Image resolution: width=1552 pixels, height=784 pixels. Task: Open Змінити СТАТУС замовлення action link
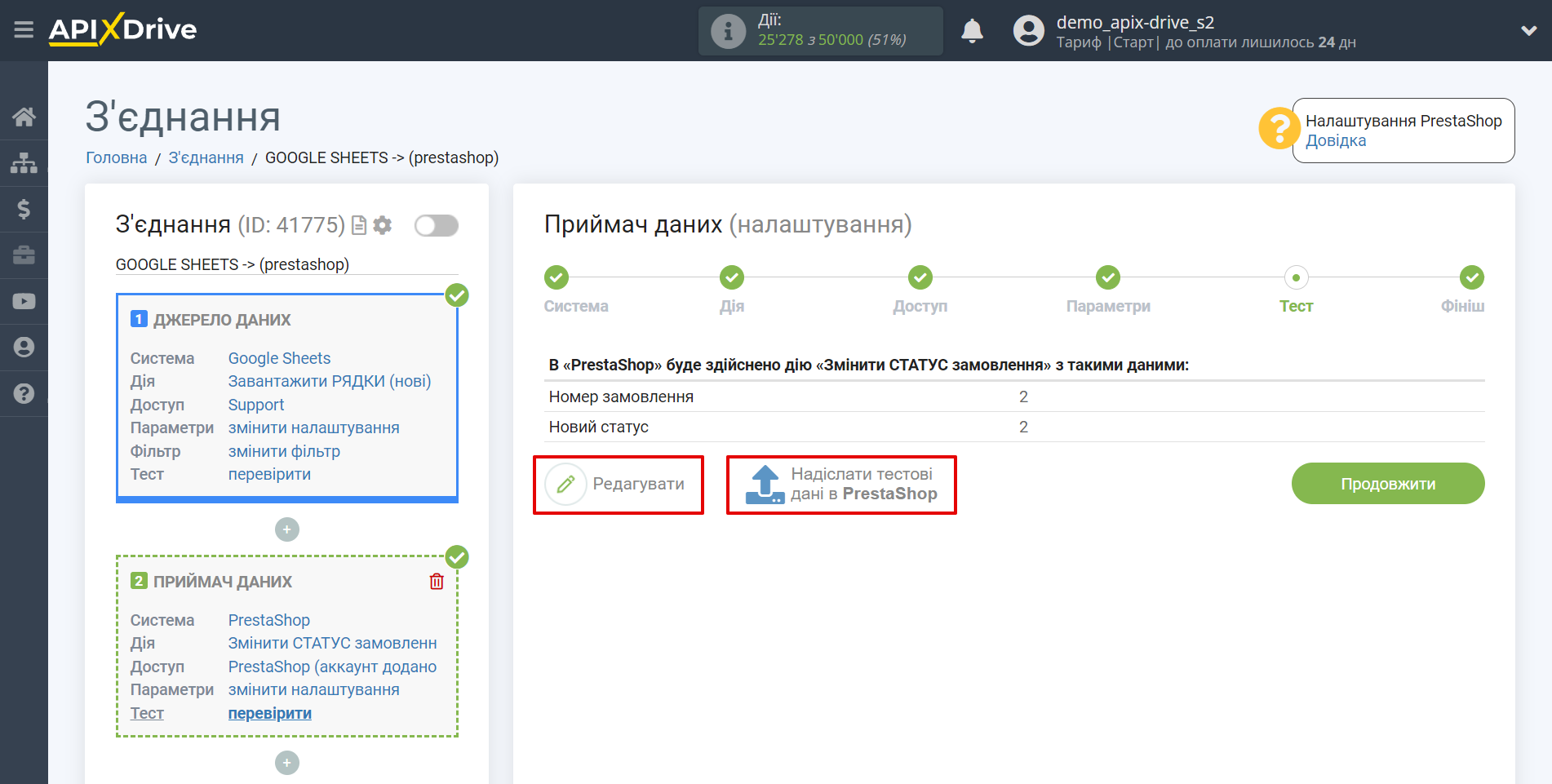[333, 643]
